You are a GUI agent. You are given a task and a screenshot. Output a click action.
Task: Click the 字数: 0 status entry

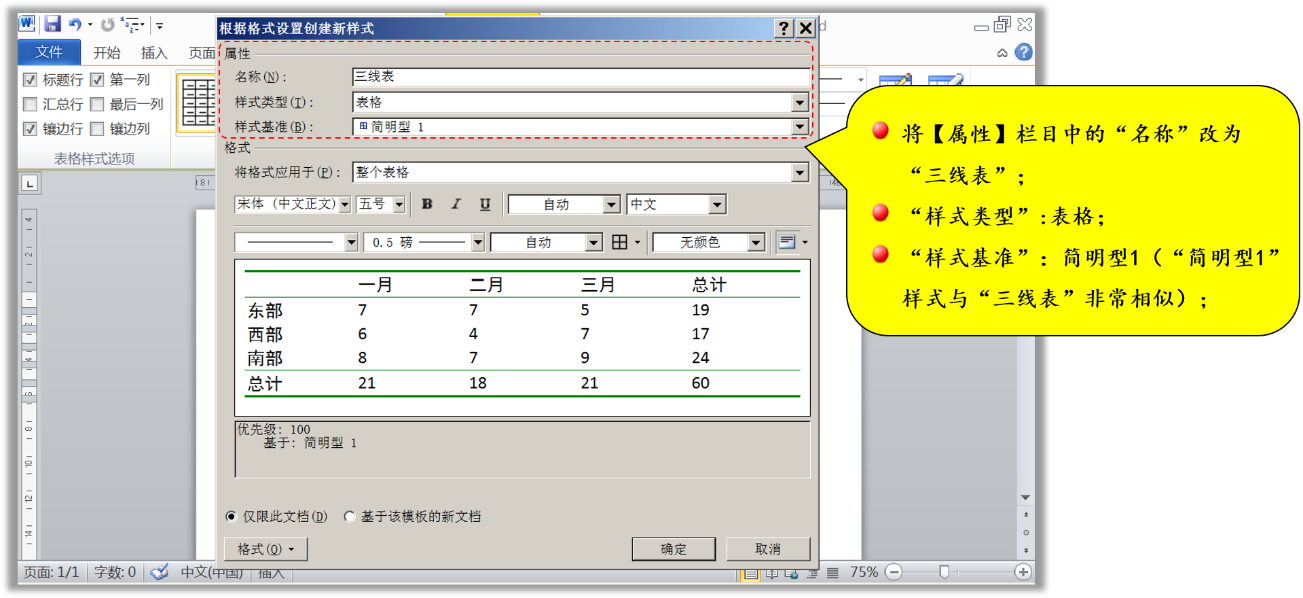pyautogui.click(x=115, y=572)
